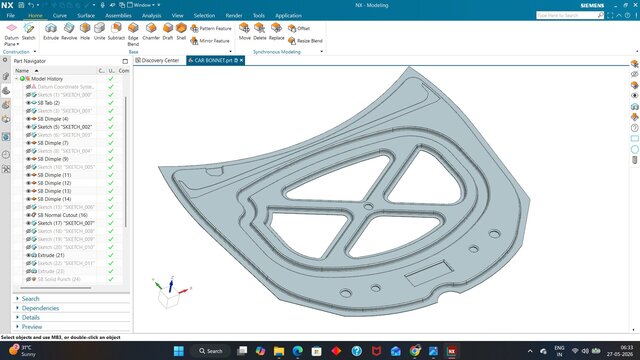Toggle visibility of Sketch (5) "SKETCH_002"

(28, 127)
